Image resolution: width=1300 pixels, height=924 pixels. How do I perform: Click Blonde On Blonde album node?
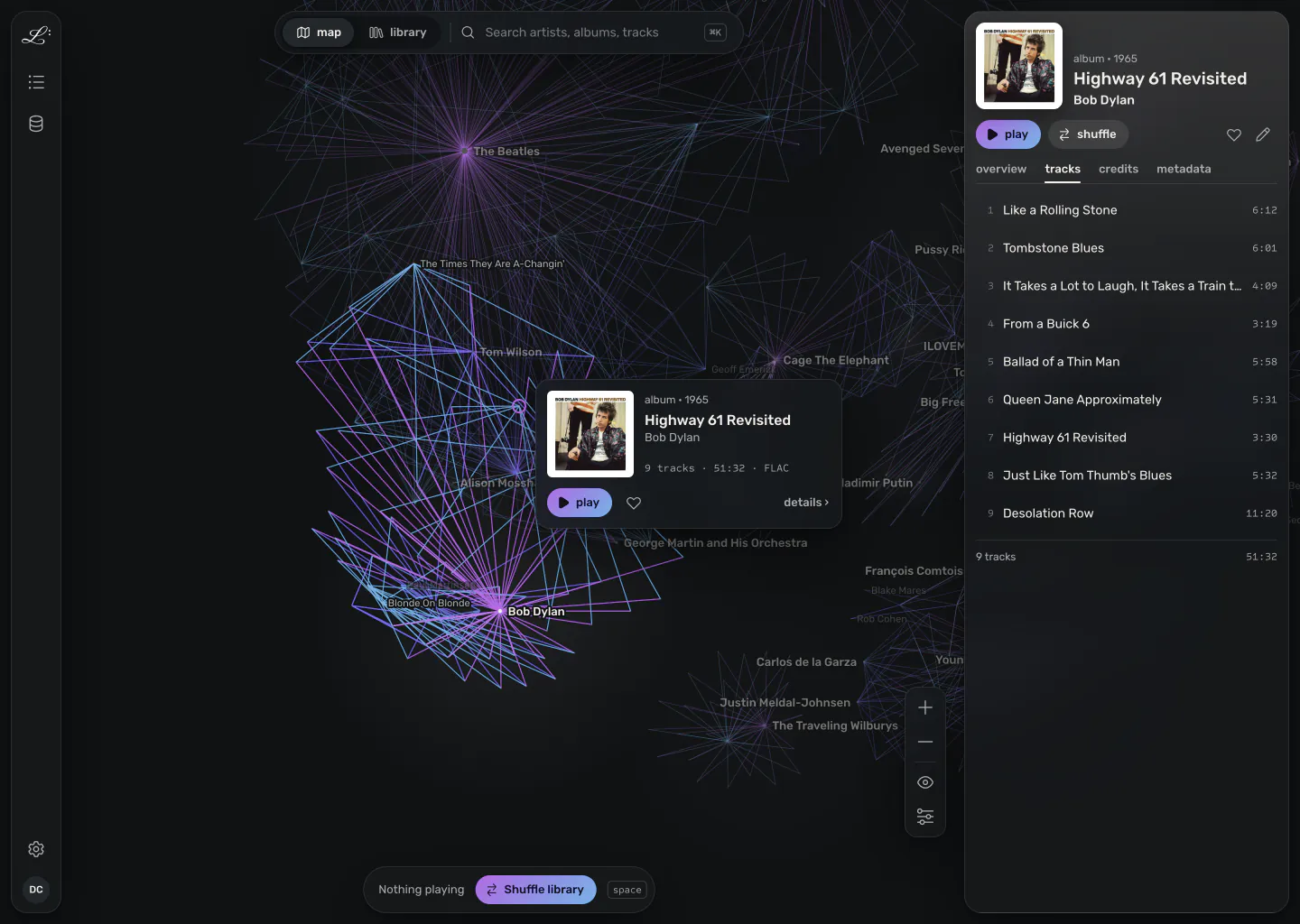click(x=429, y=603)
